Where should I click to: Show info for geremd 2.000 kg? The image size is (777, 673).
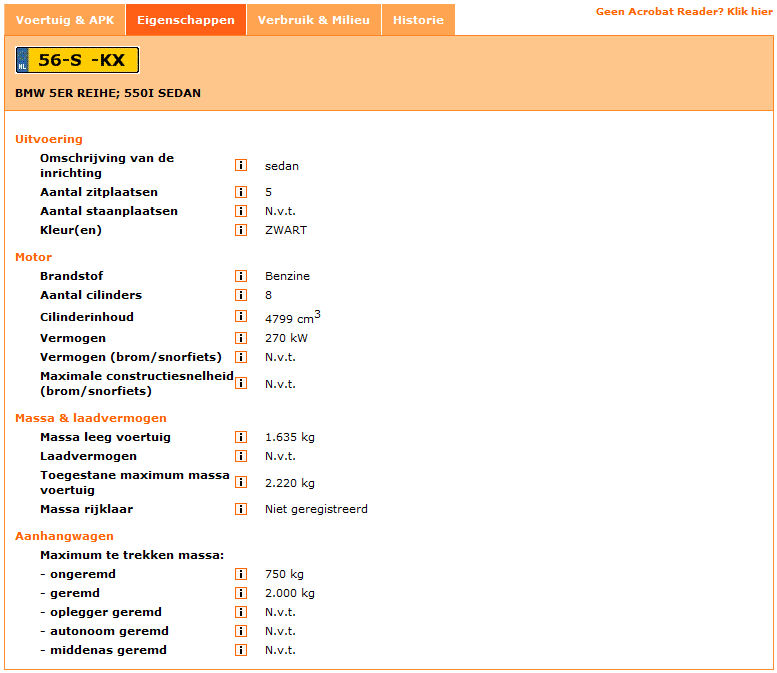tap(241, 593)
